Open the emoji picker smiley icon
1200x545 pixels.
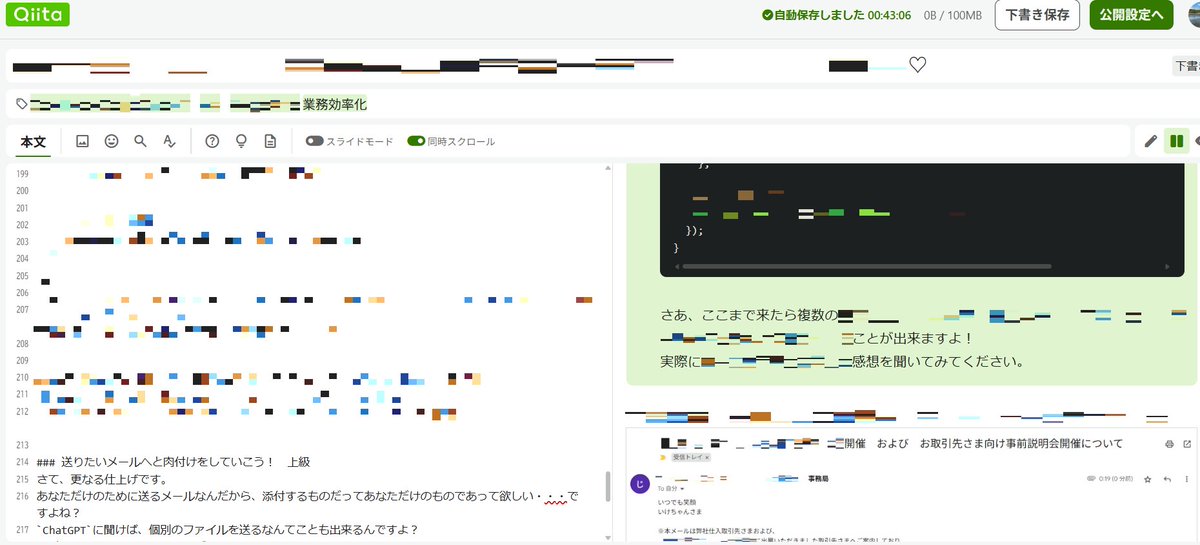pos(112,142)
